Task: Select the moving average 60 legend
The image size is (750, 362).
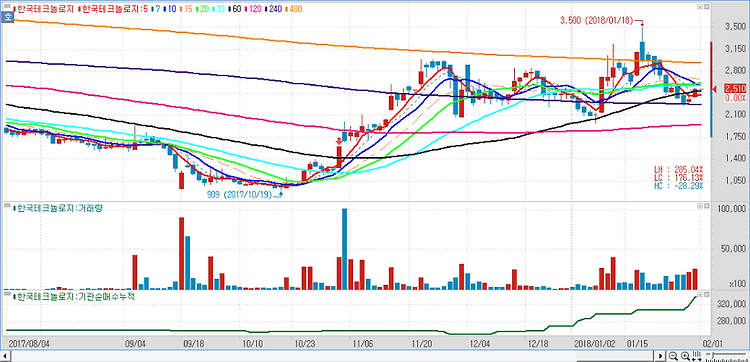Action: (x=235, y=8)
